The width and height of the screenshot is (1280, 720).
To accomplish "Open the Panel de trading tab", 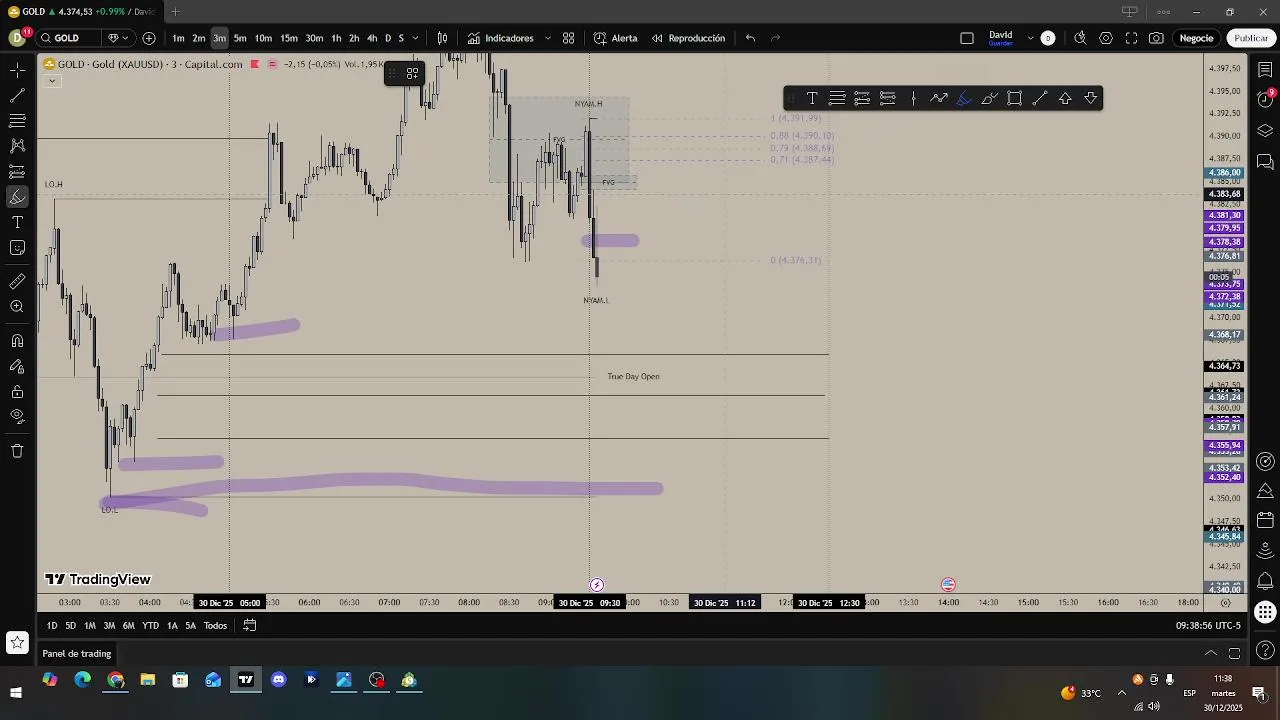I will click(77, 653).
